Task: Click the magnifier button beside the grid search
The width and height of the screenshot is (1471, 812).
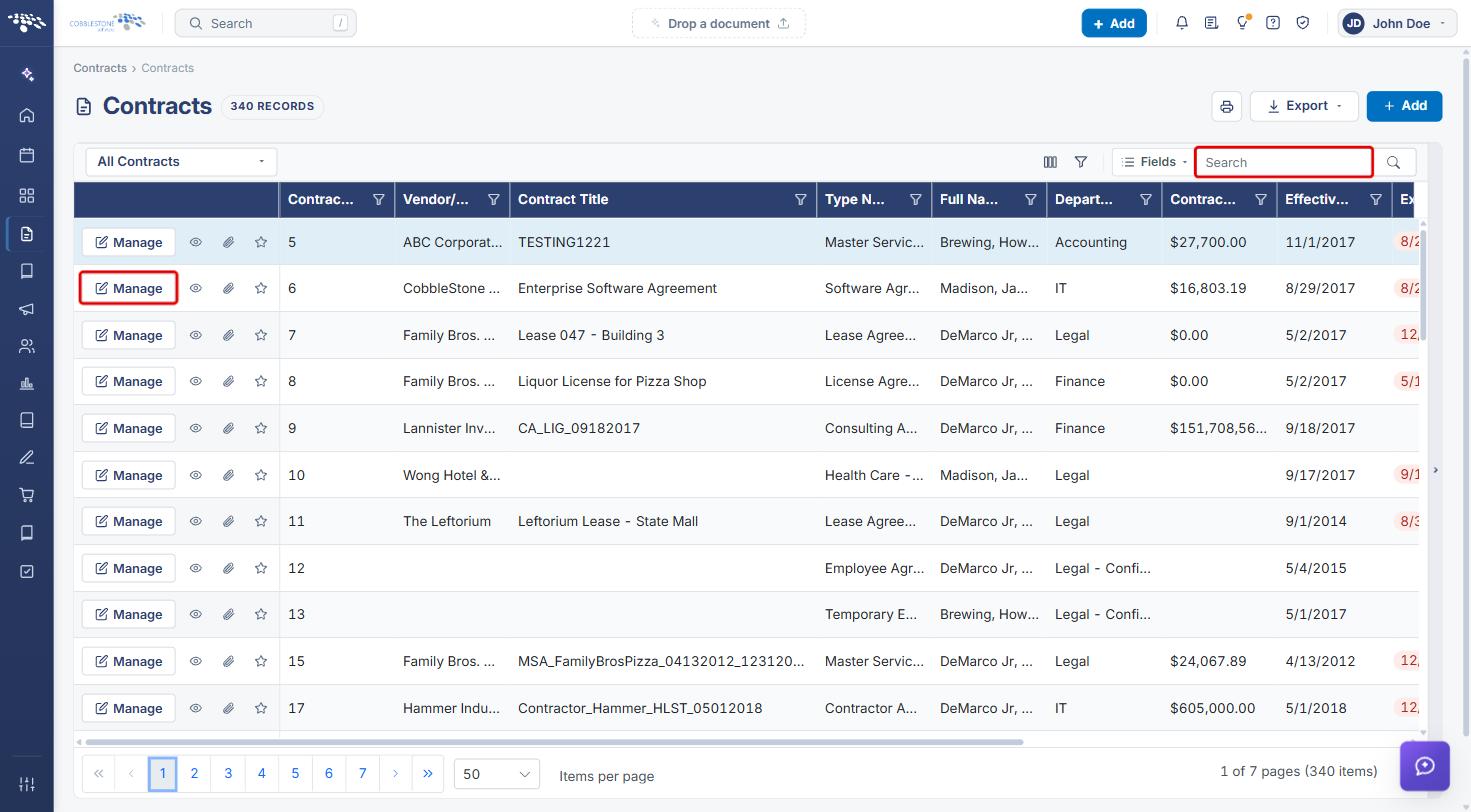Action: pos(1394,162)
